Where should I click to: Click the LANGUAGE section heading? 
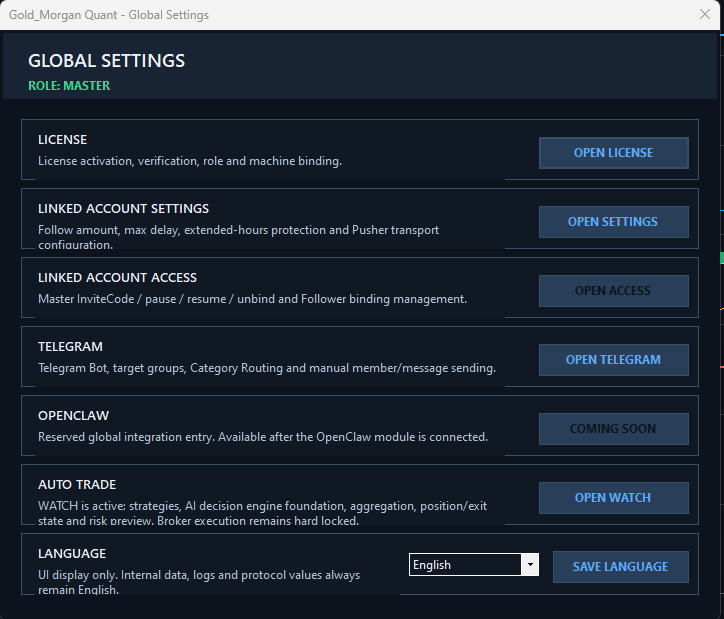click(72, 553)
